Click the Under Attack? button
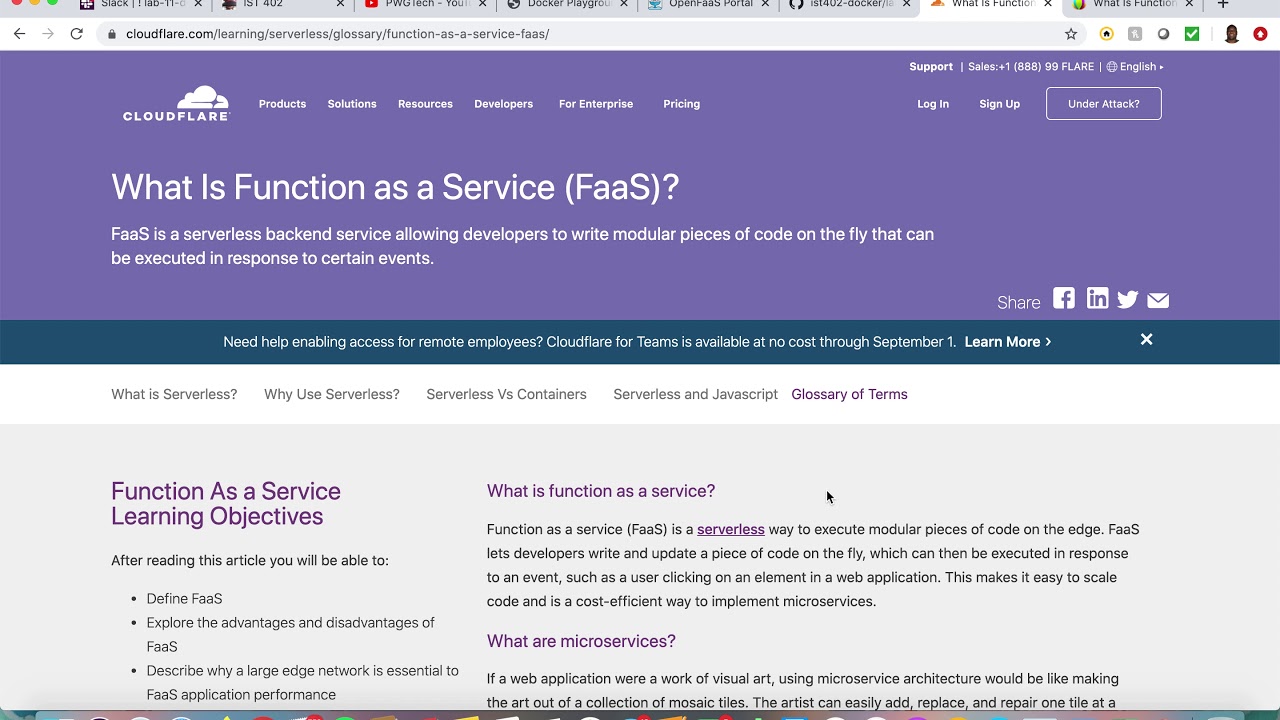The image size is (1280, 720). click(x=1104, y=104)
